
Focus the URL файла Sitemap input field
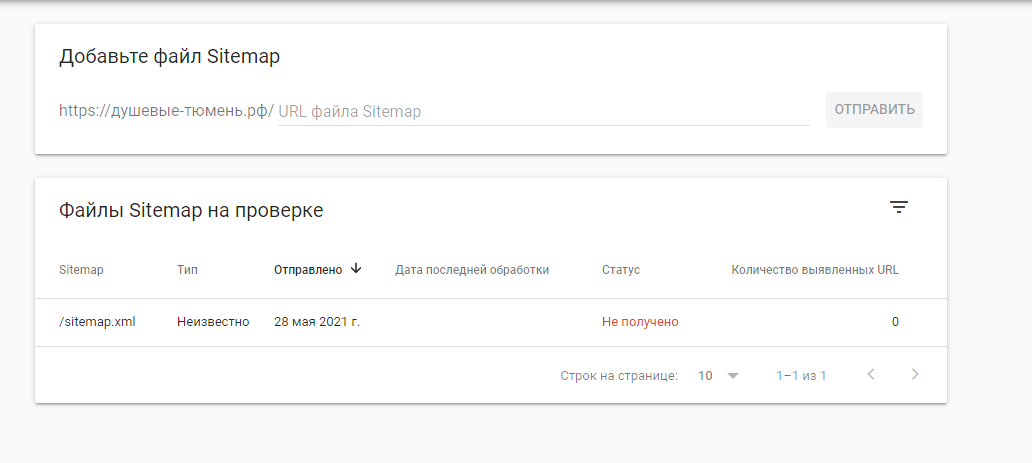click(544, 111)
